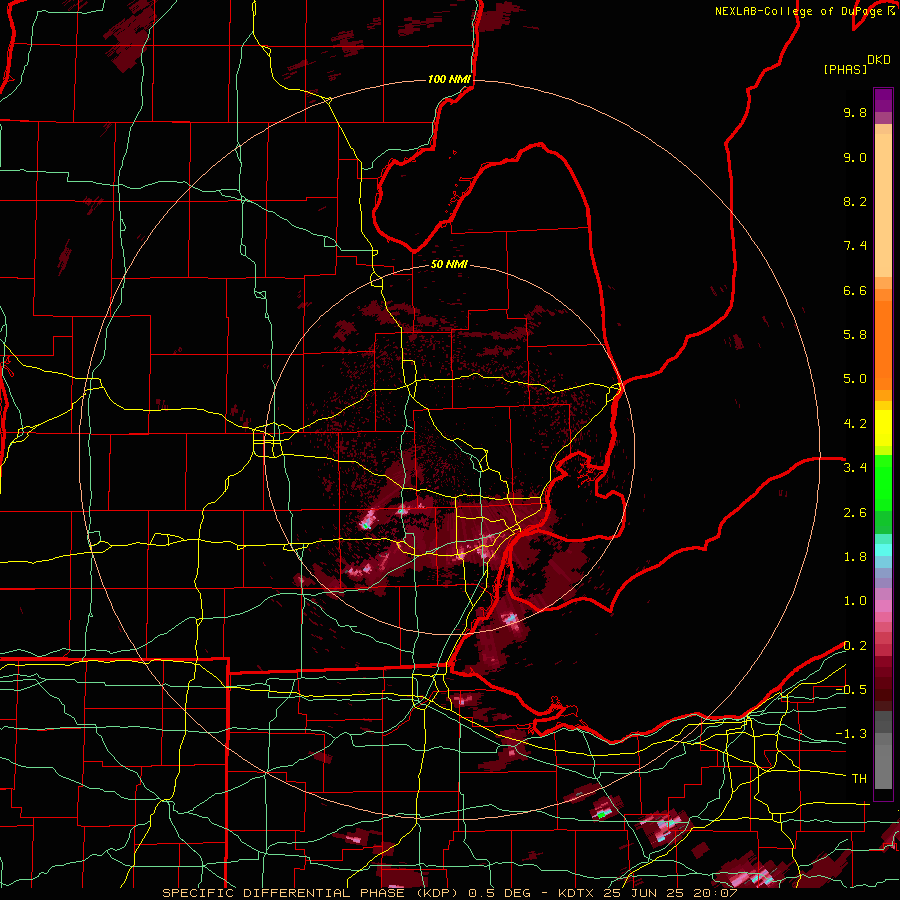Screen dimensions: 900x900
Task: Click the 100 NMI range ring label
Action: tap(449, 79)
